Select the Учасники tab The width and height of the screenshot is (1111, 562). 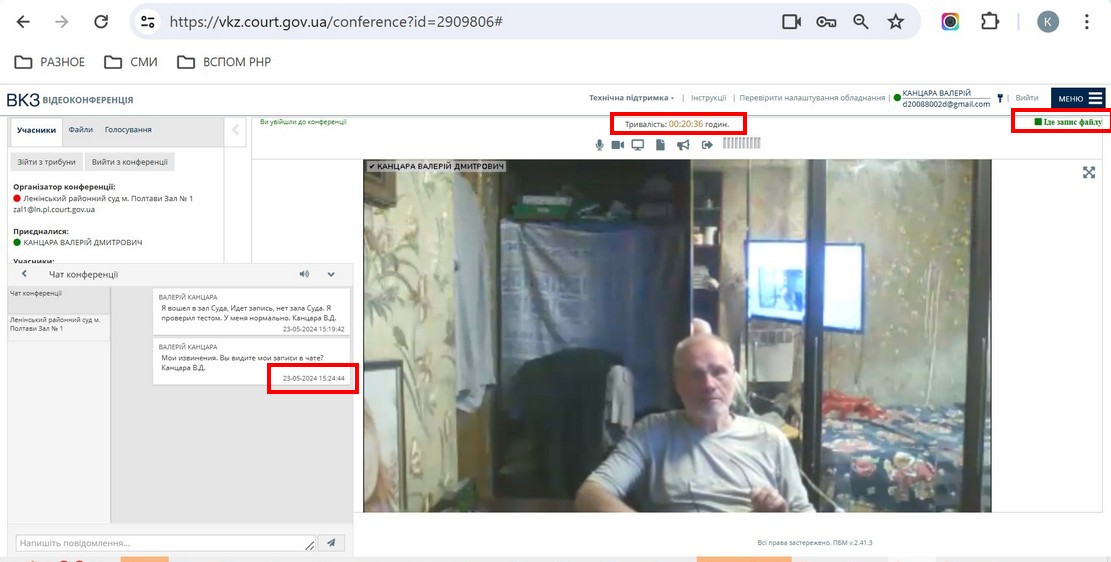coord(36,130)
